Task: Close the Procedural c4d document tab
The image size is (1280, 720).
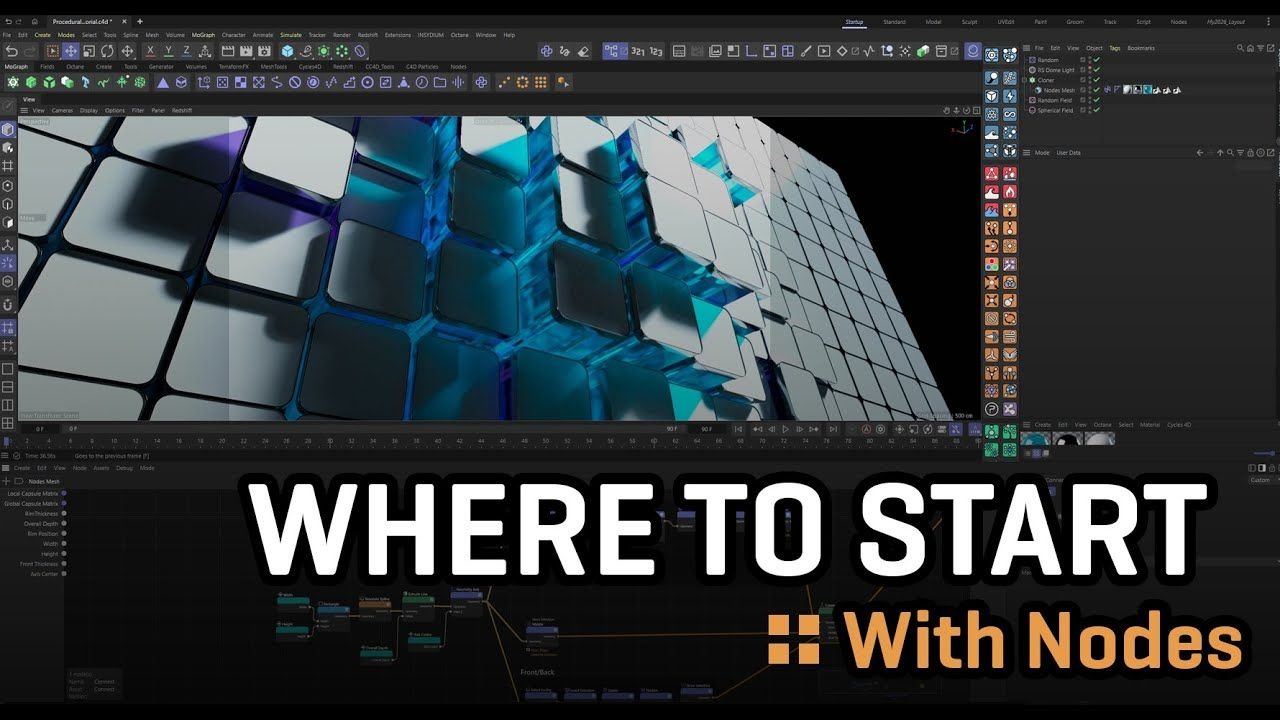Action: (123, 21)
